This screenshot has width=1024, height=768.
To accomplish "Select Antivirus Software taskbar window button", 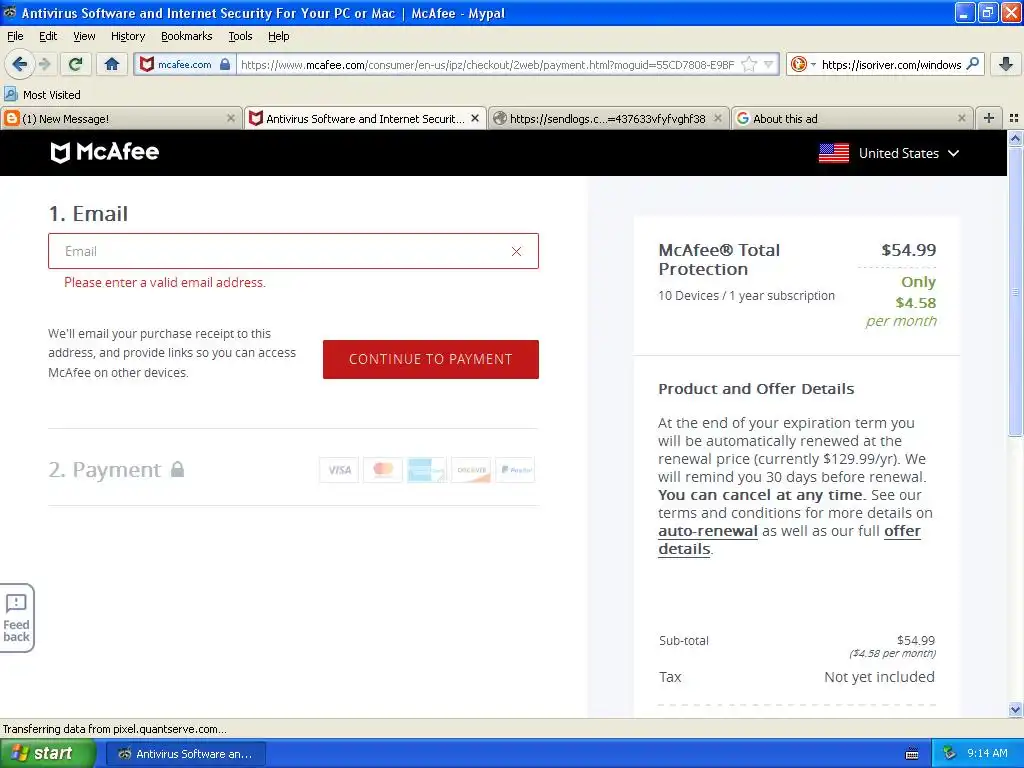I will coord(185,754).
